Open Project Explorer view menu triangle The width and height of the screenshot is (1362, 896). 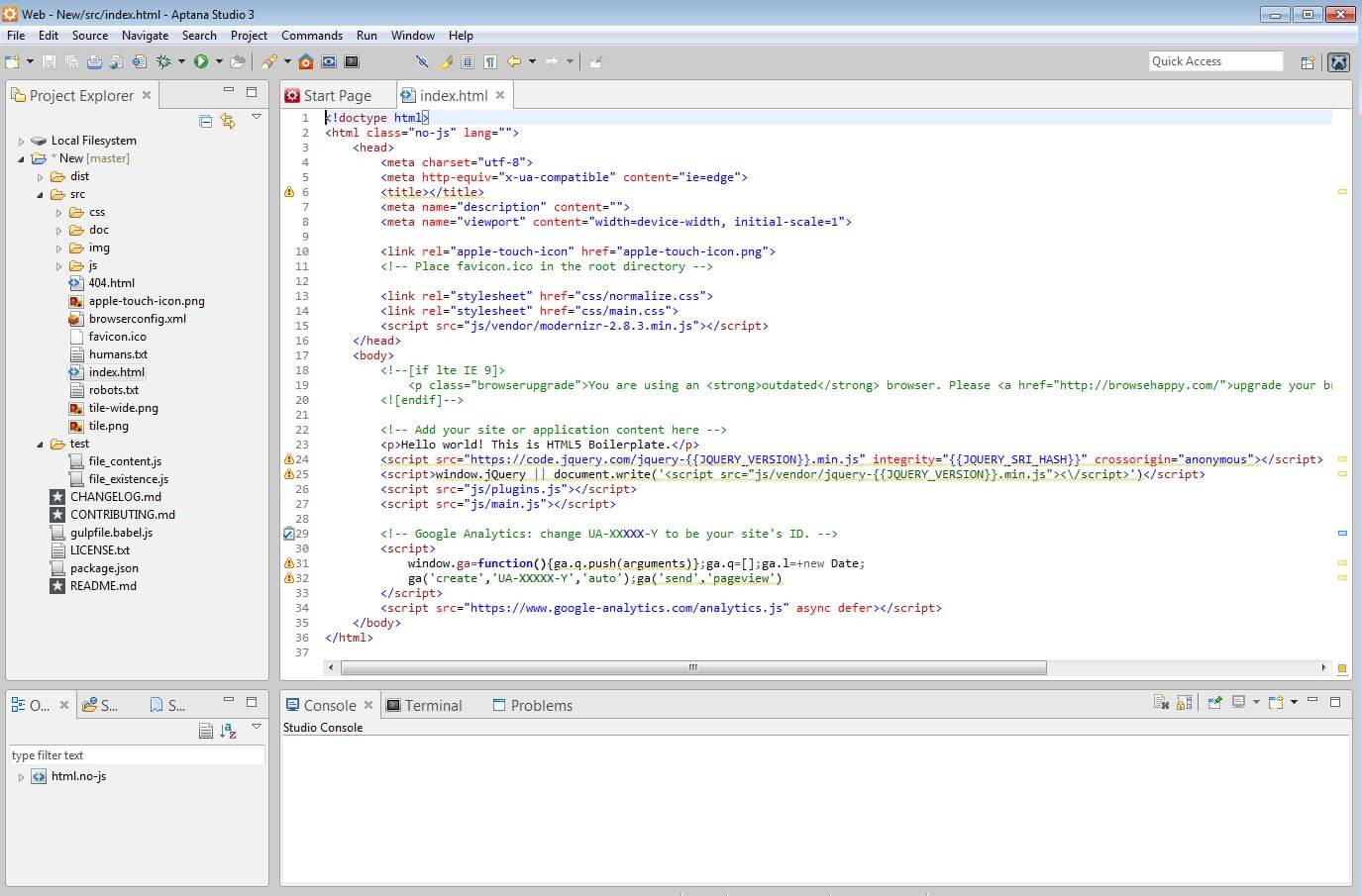[257, 117]
